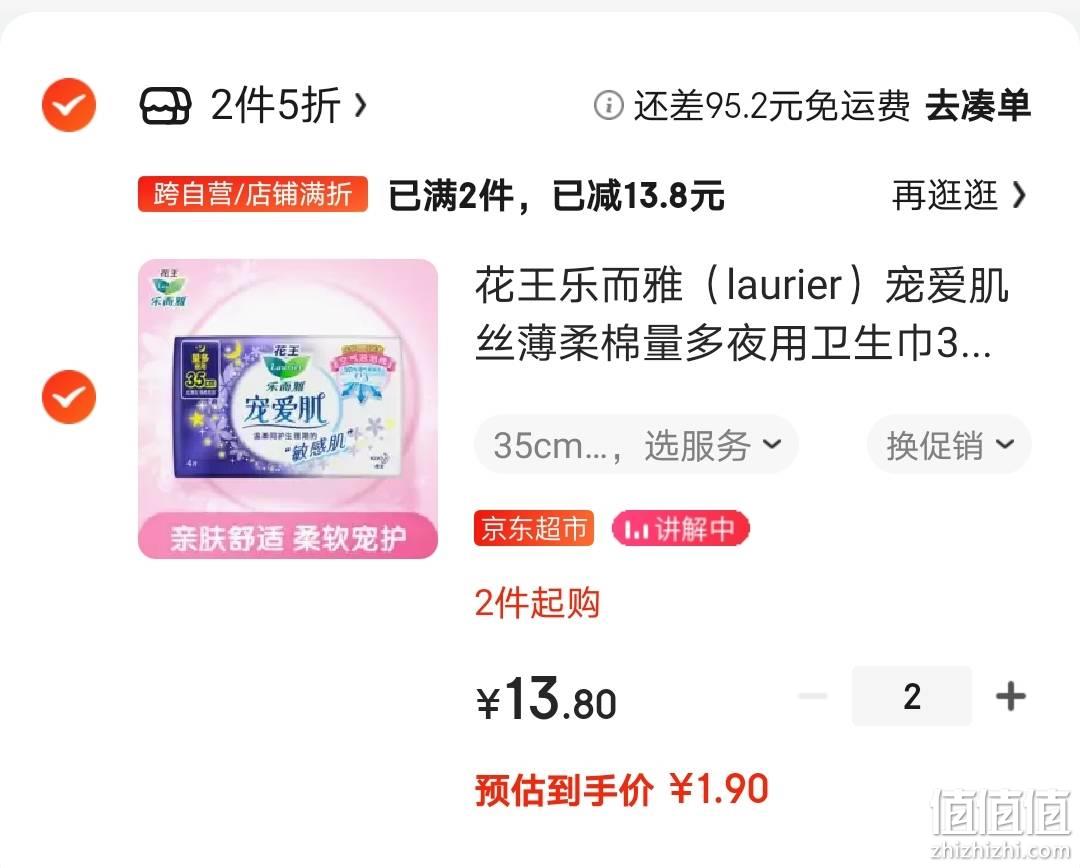
Task: Click the info icon before 还差95.2元免运费
Action: point(608,106)
